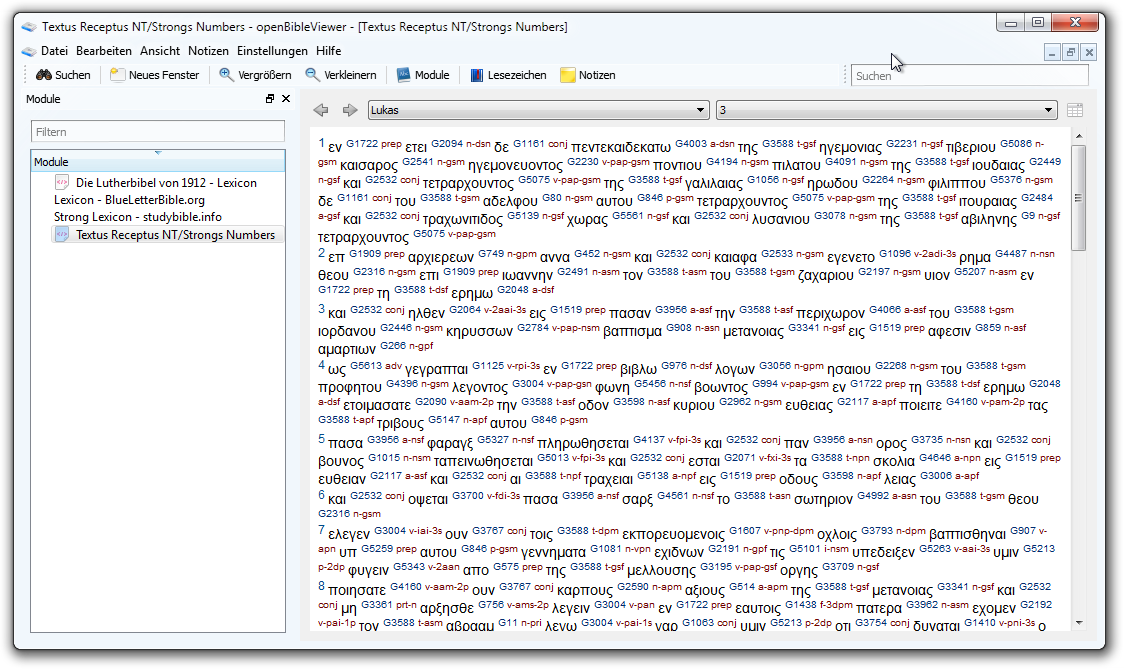This screenshot has height=669, width=1124.
Task: Expand the chapter 3 dropdown
Action: pos(1048,110)
